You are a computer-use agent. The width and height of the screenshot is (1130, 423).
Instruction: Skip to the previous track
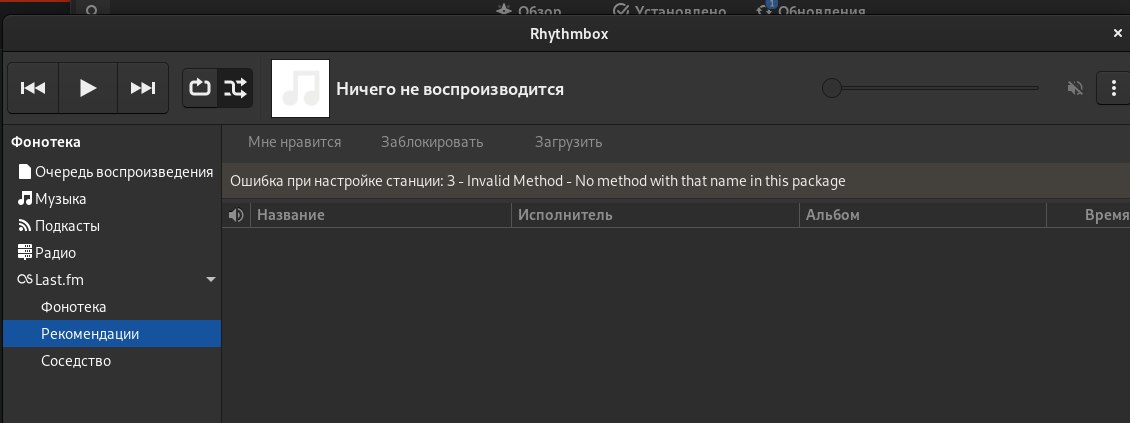tap(33, 88)
